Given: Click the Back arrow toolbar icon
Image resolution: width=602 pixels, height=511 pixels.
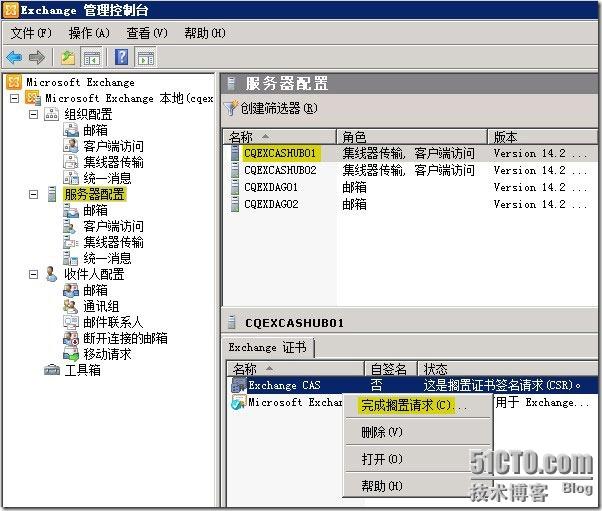Looking at the screenshot, I should pos(14,57).
